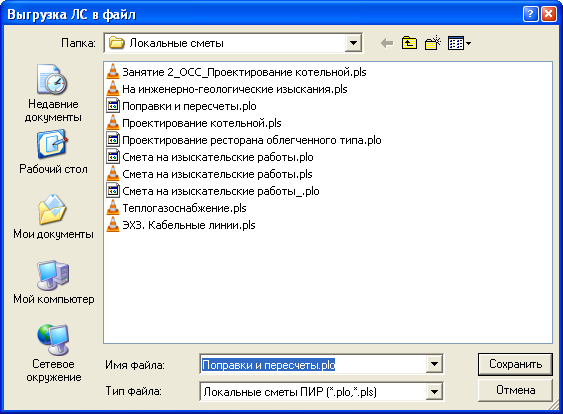Screen dimensions: 563x414
Task: Select Проектирование ресторана облегченного типа.plo
Action: 244,140
